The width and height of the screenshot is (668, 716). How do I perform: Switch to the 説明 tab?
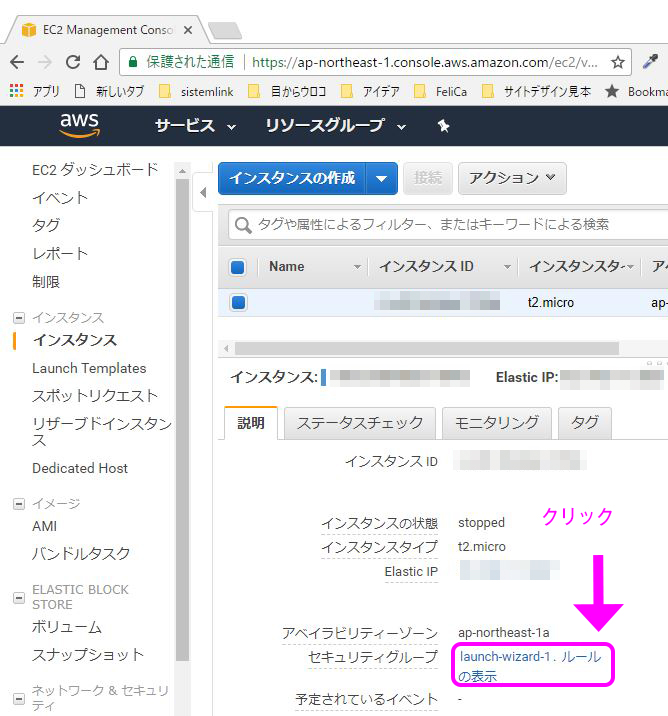click(251, 423)
